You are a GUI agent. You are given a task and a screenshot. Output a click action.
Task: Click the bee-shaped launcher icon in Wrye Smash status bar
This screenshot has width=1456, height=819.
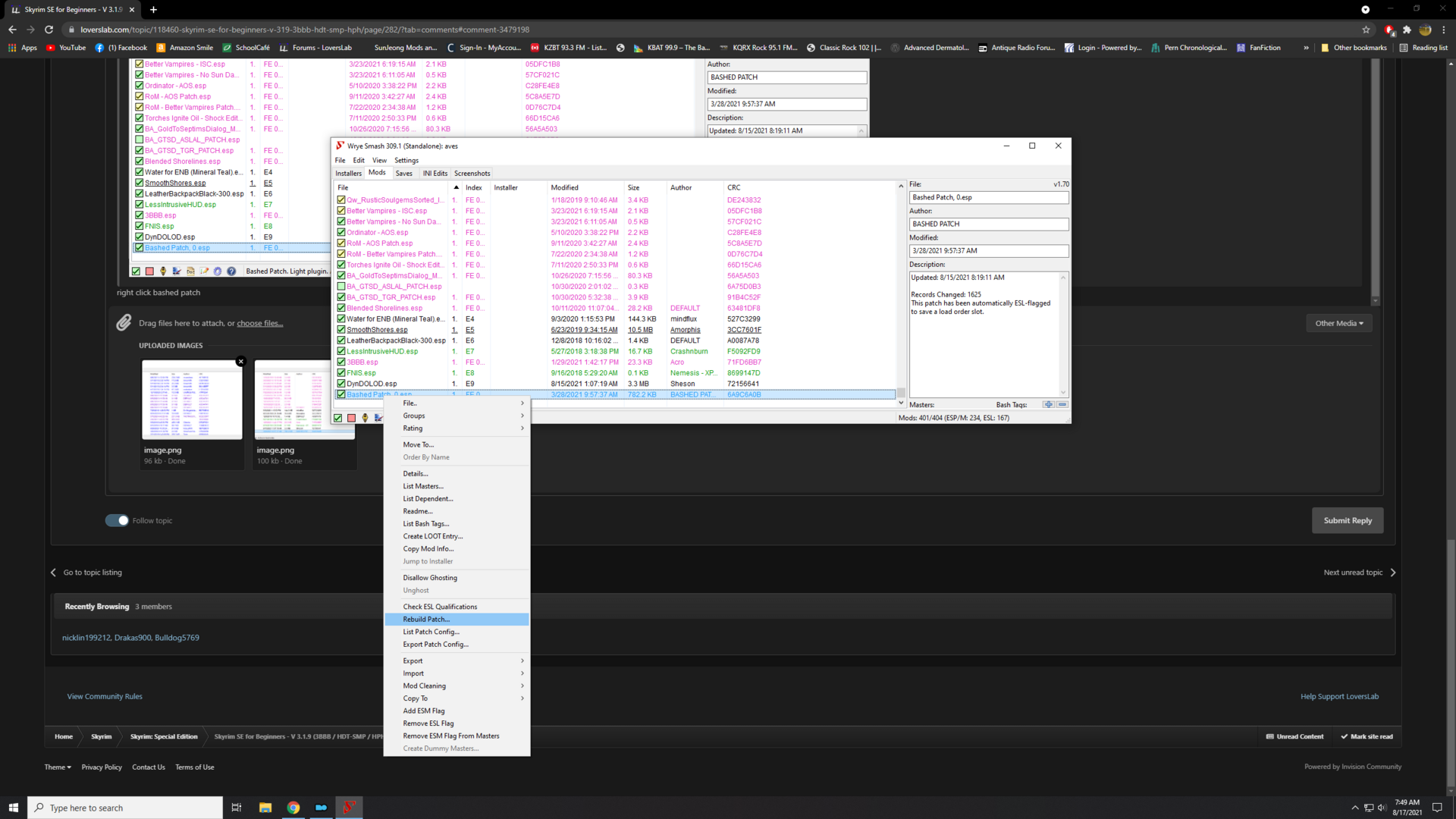tap(365, 418)
